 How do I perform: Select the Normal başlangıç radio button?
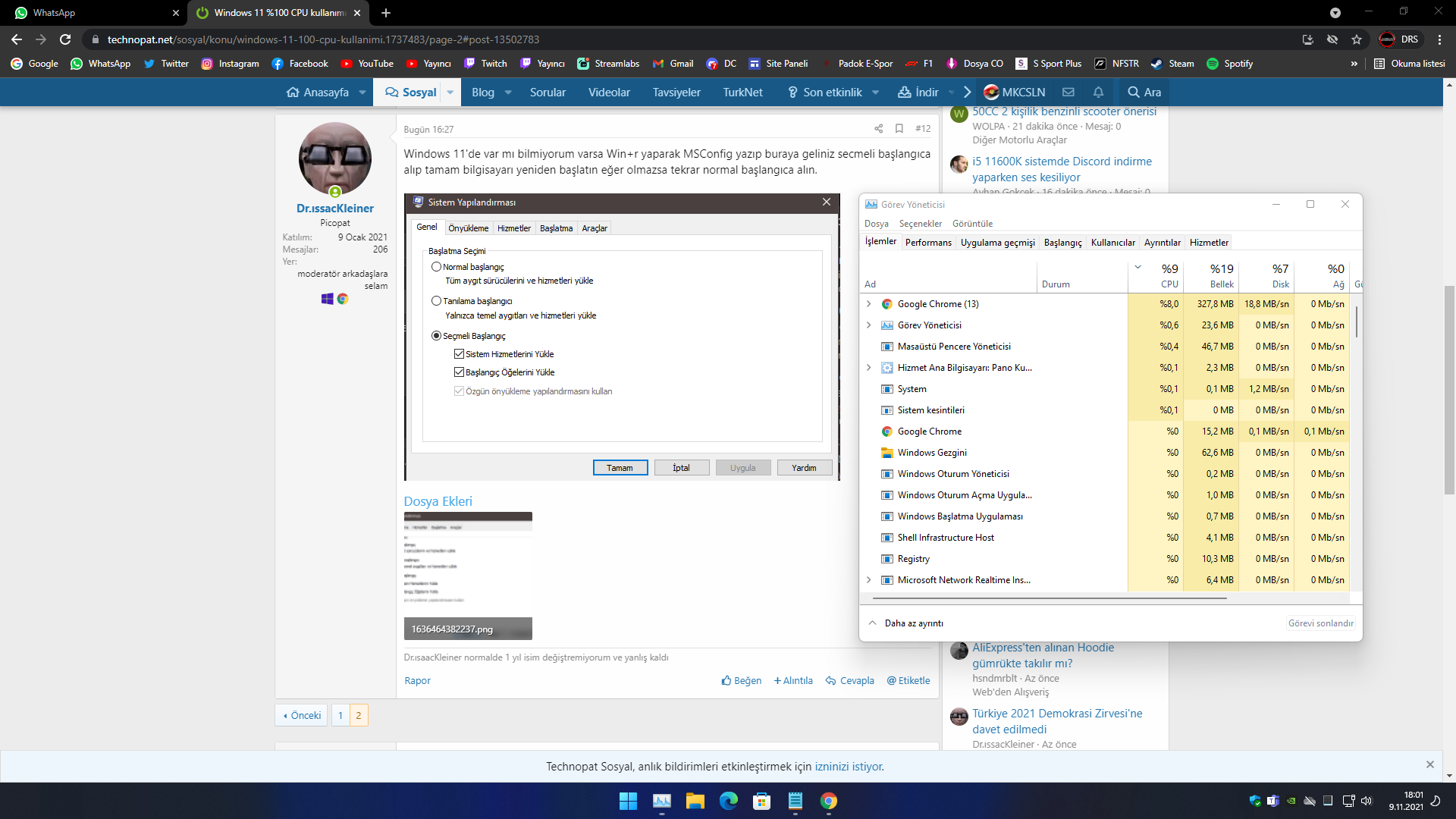pyautogui.click(x=436, y=267)
